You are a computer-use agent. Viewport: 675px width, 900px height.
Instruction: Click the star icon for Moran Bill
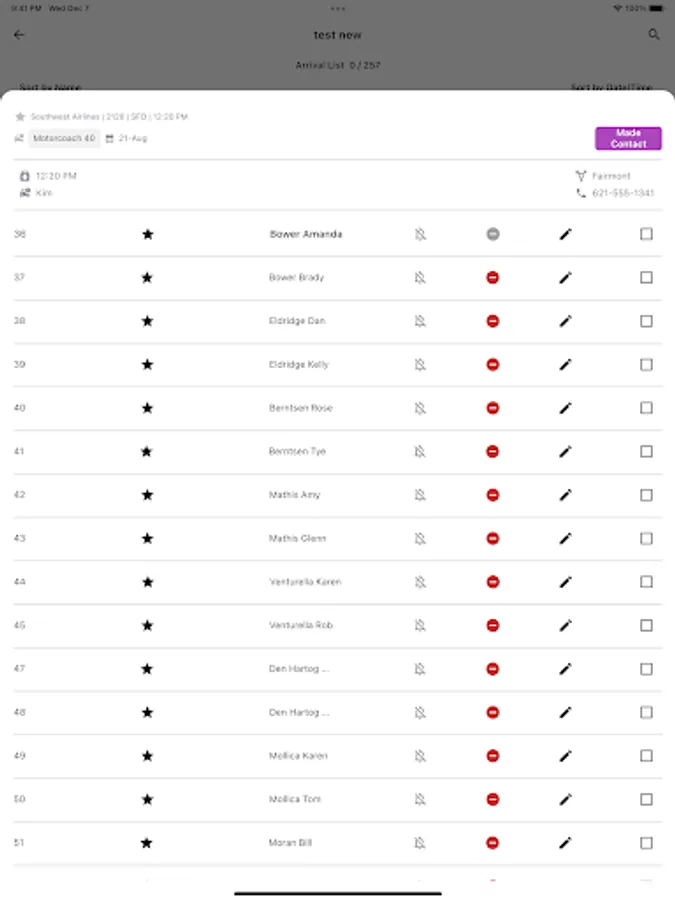tap(147, 843)
